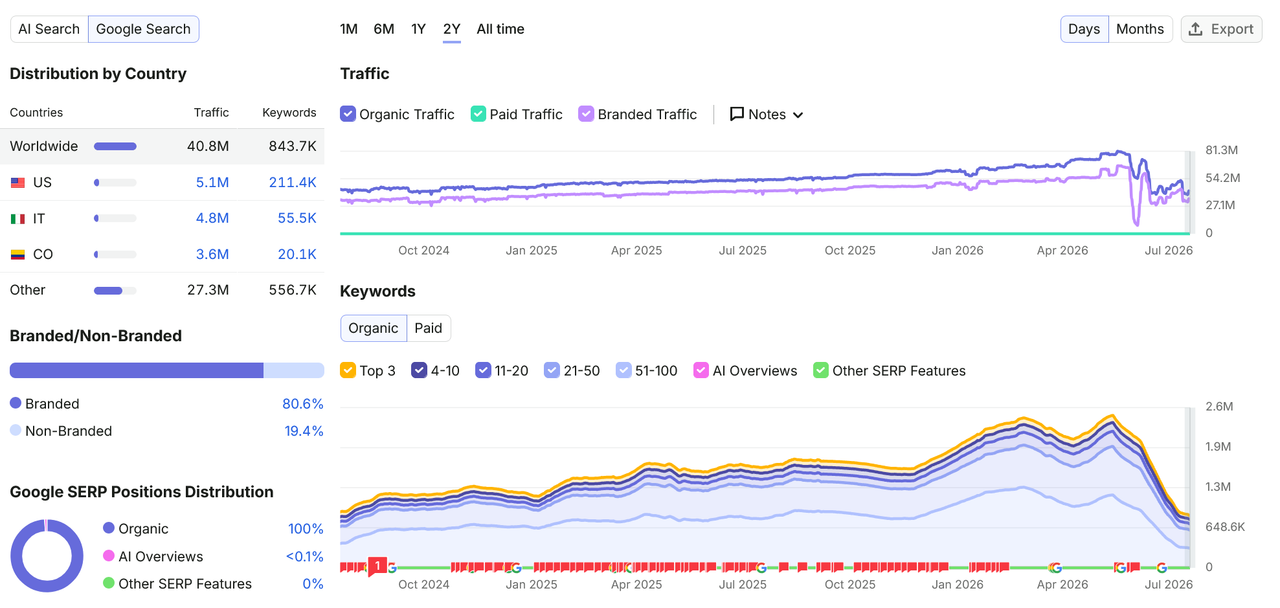The width and height of the screenshot is (1280, 608).
Task: Click Google update marker above Apr 2026 label
Action: [x=1056, y=567]
